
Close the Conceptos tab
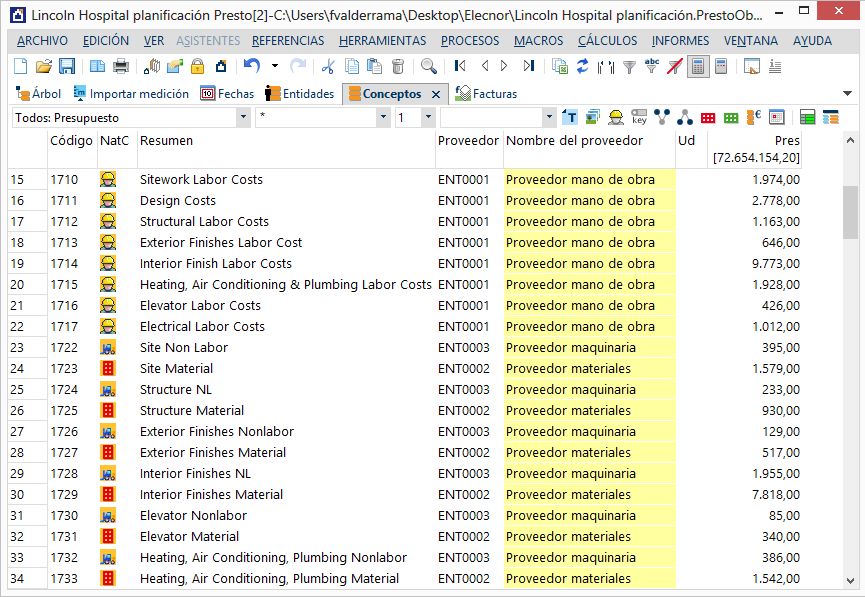coord(436,94)
